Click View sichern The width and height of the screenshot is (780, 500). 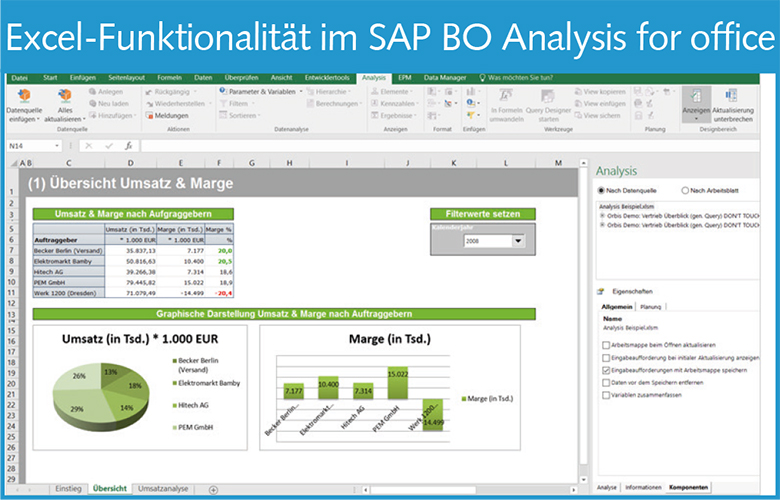(597, 115)
